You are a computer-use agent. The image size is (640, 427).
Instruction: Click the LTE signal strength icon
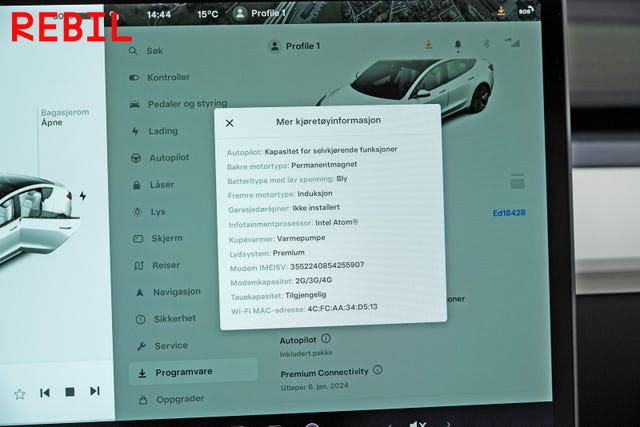(513, 42)
